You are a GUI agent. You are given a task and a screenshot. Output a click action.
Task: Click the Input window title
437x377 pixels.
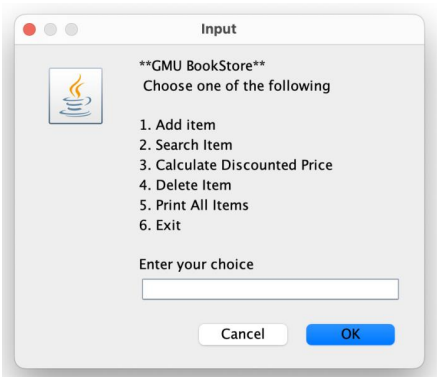219,29
